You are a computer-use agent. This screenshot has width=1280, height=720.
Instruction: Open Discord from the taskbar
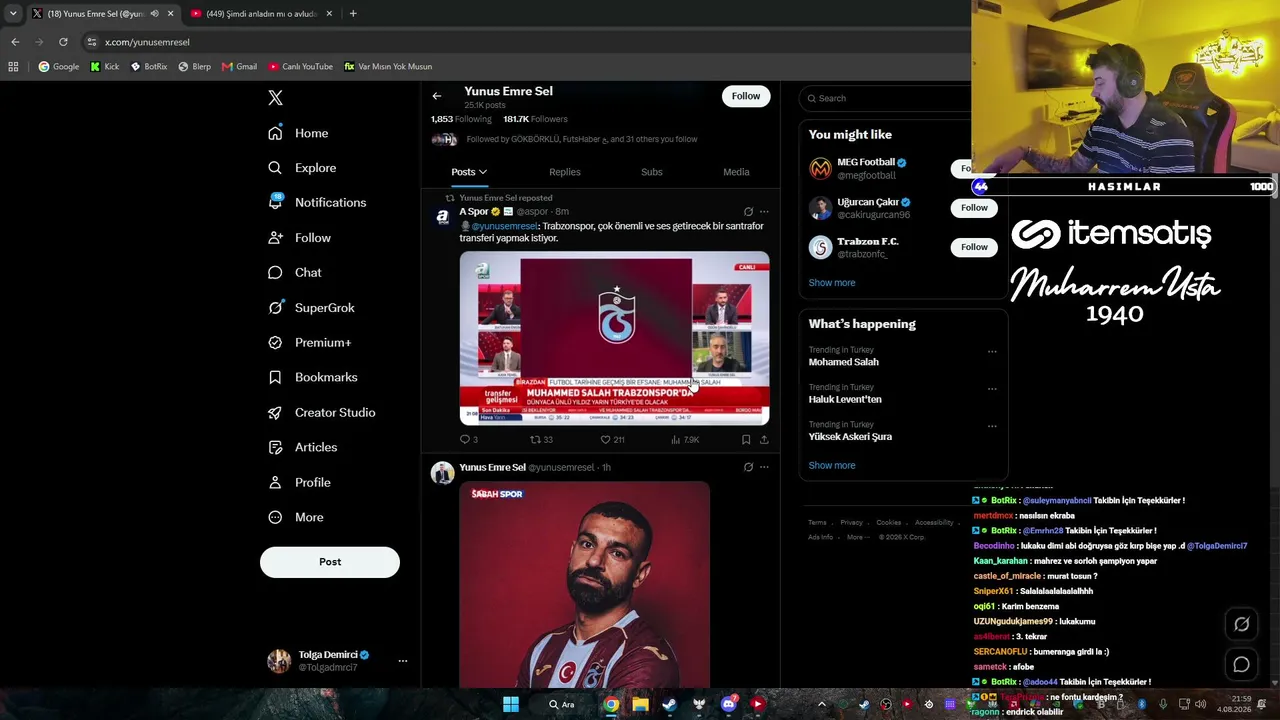coord(729,704)
